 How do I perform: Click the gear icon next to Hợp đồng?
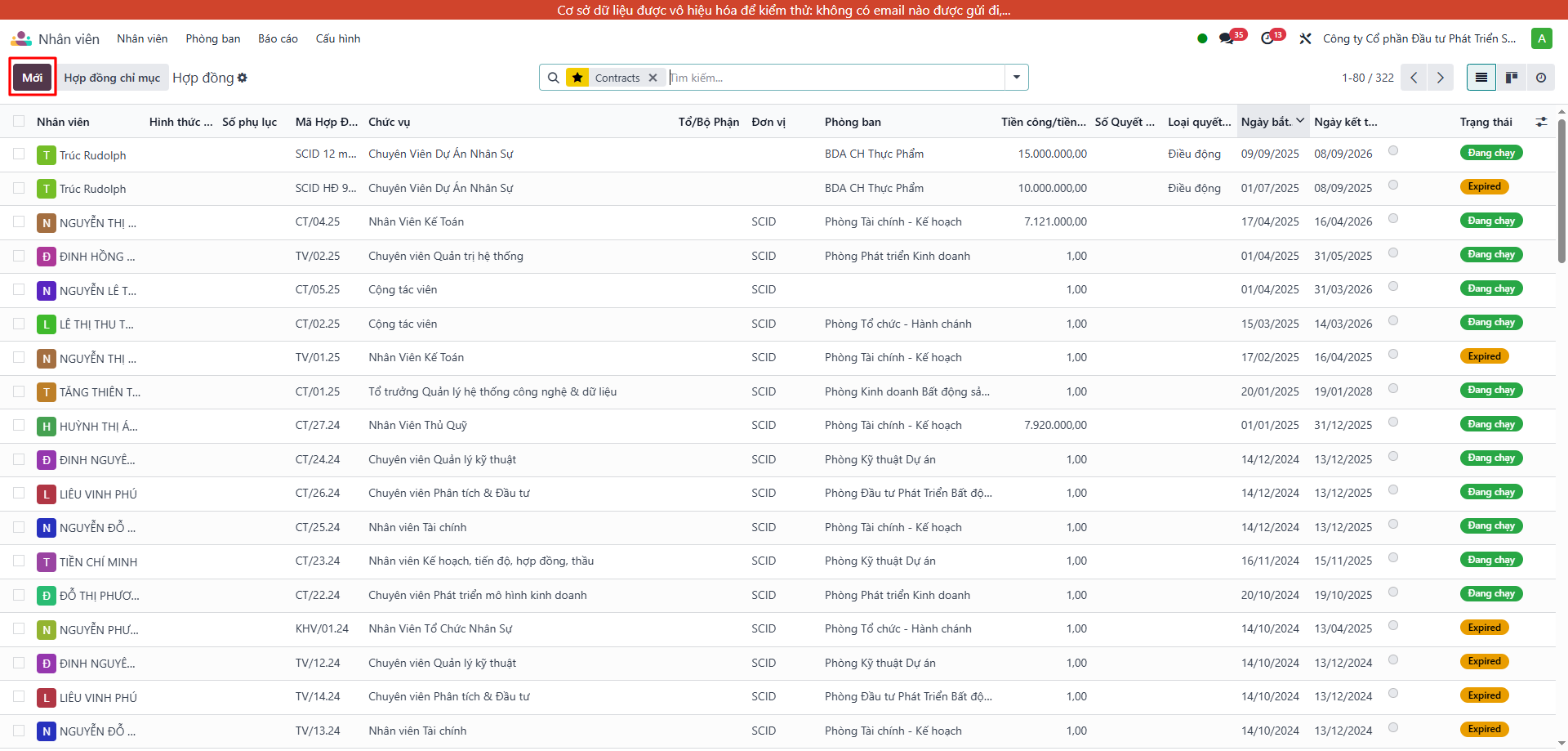pyautogui.click(x=243, y=78)
